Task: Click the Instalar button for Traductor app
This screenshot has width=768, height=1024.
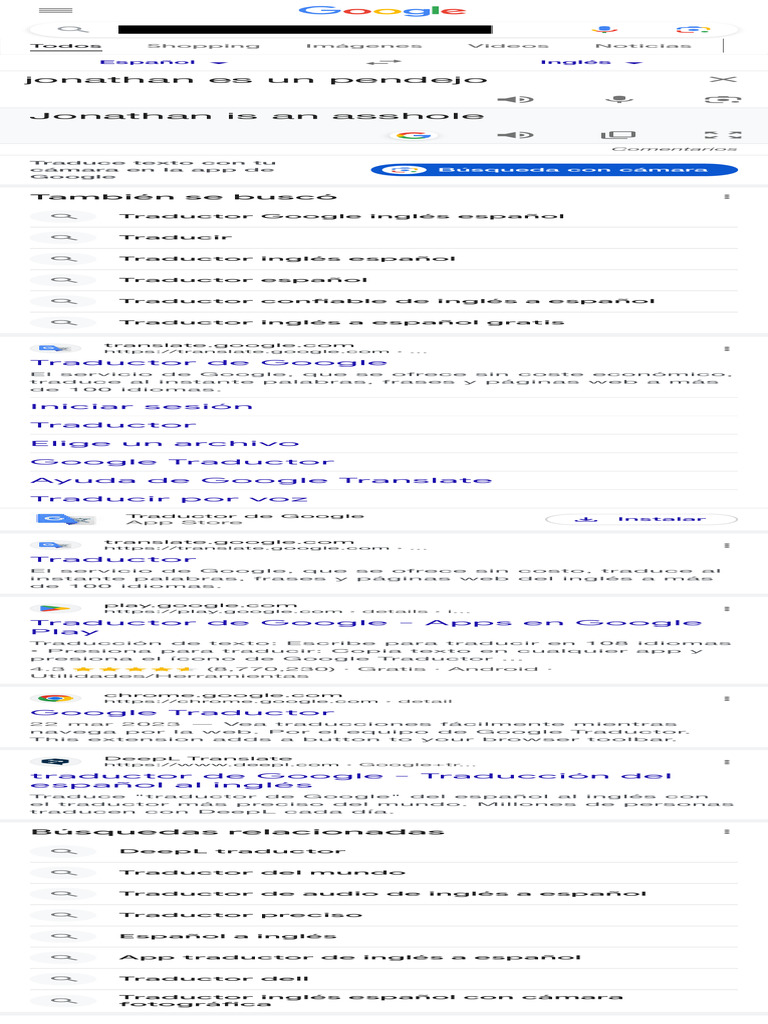Action: point(641,519)
